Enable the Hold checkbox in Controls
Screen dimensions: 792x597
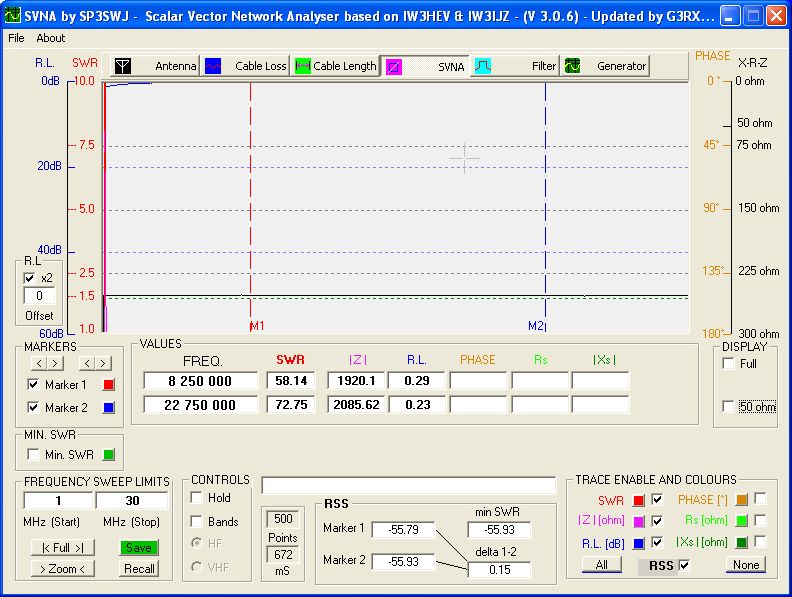tap(197, 498)
